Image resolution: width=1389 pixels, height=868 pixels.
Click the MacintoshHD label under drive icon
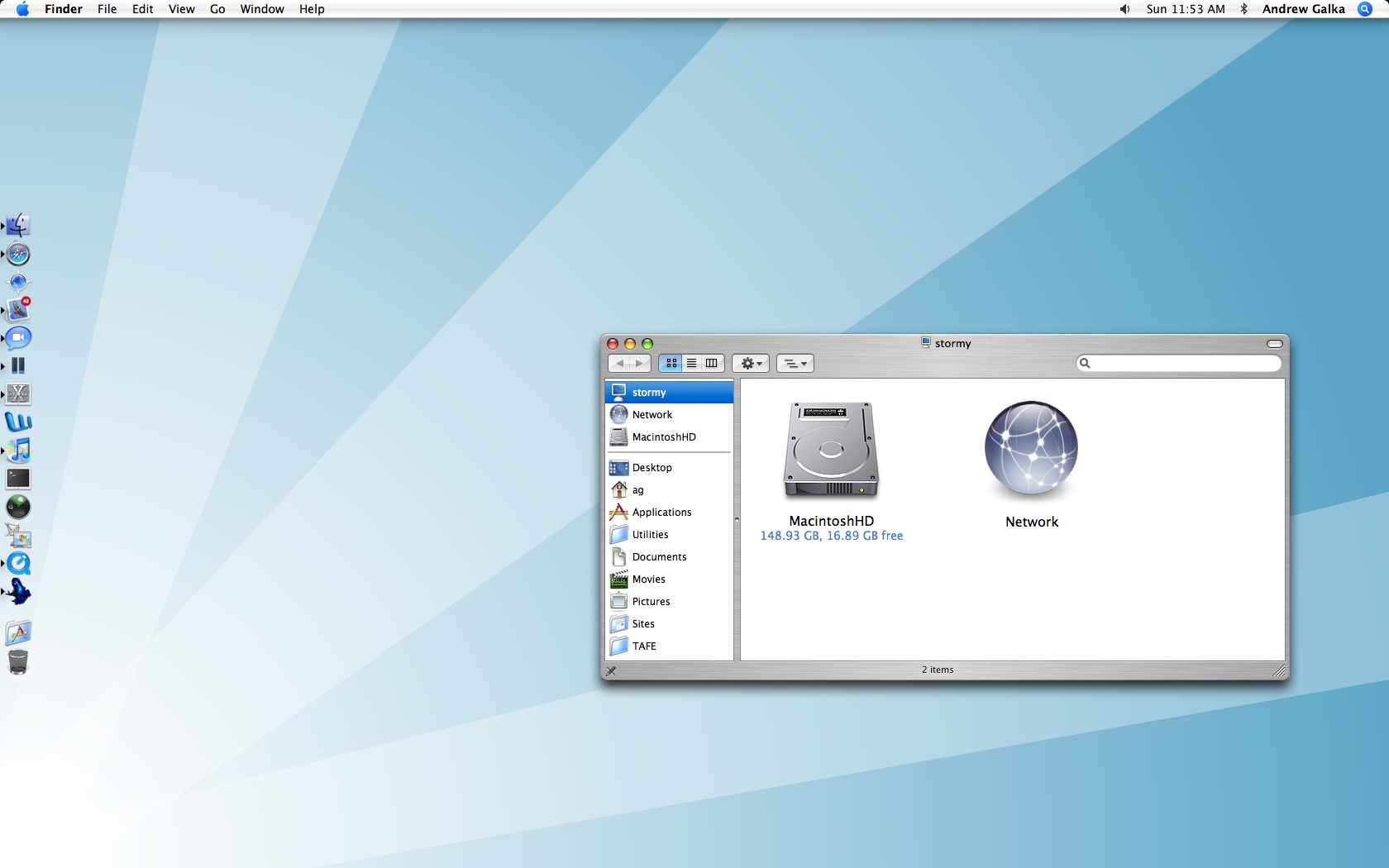pos(831,521)
